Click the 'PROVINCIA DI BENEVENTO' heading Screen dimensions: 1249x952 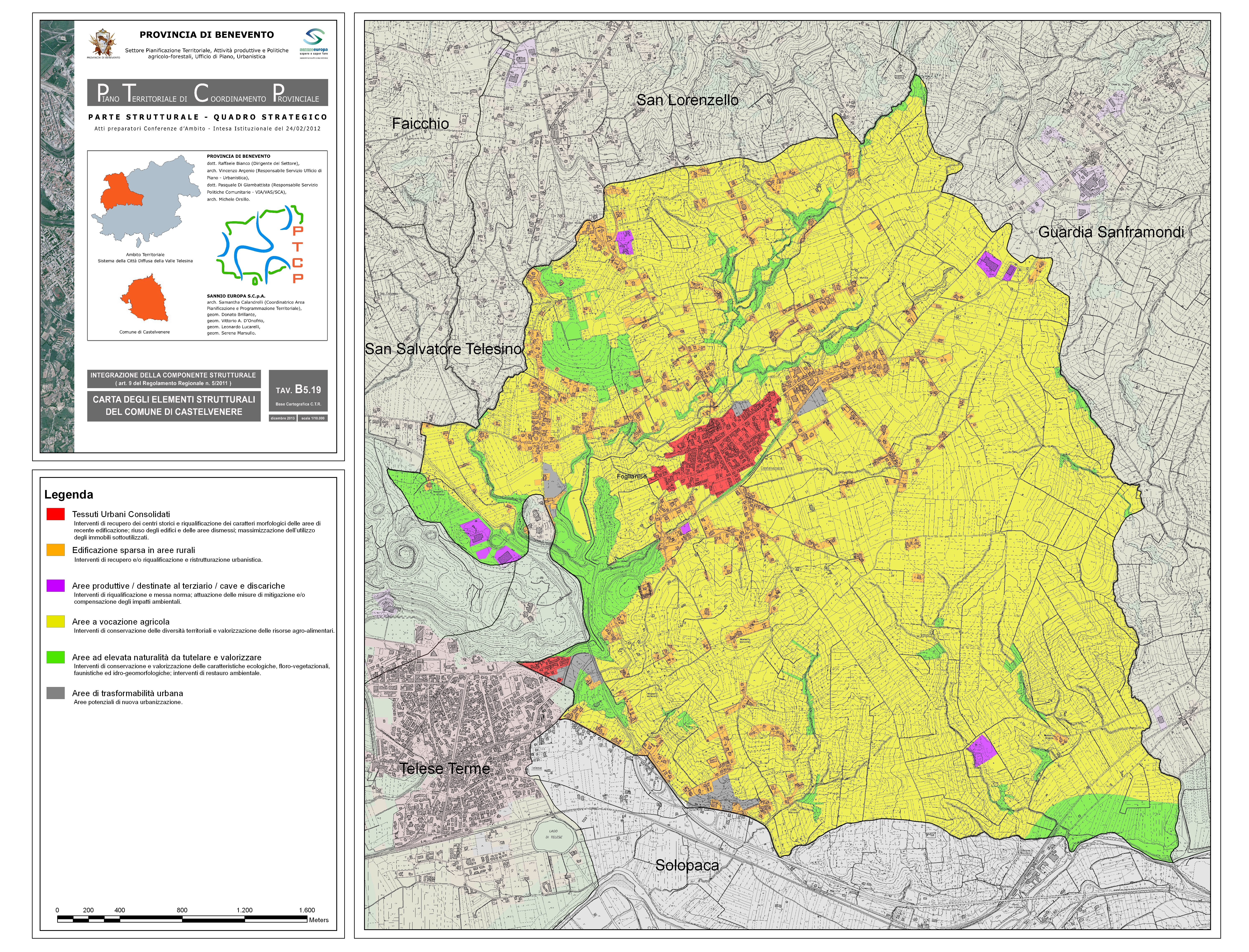tap(207, 35)
